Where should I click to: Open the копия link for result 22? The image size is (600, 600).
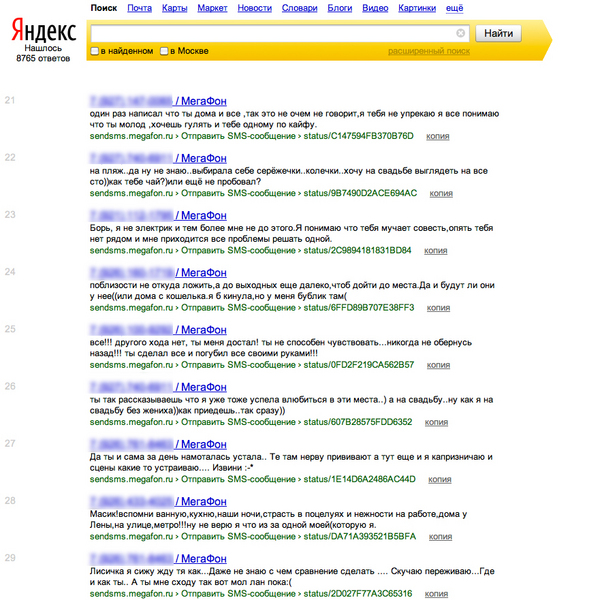[x=437, y=193]
